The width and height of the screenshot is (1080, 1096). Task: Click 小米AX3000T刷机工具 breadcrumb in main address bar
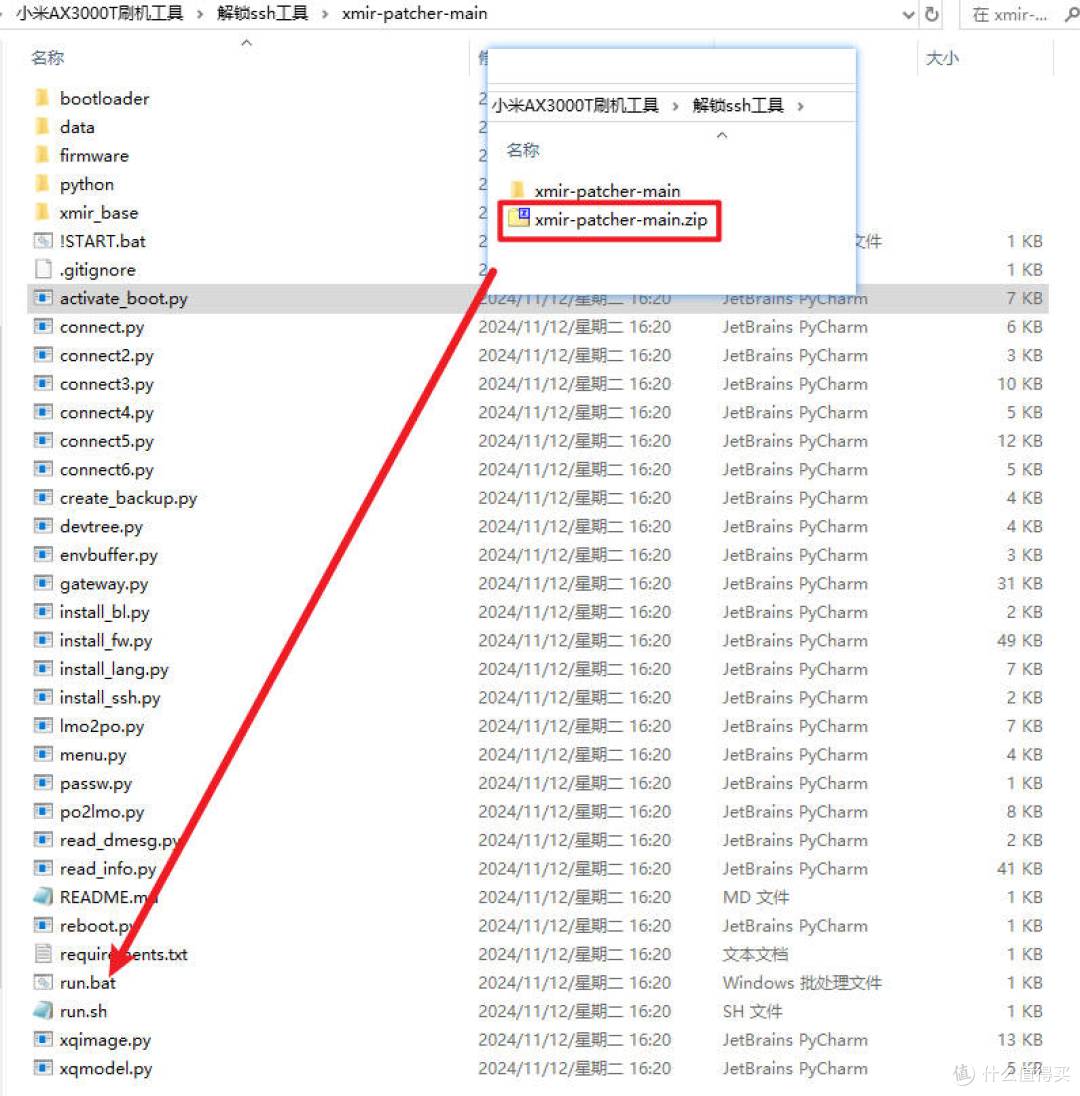(99, 13)
